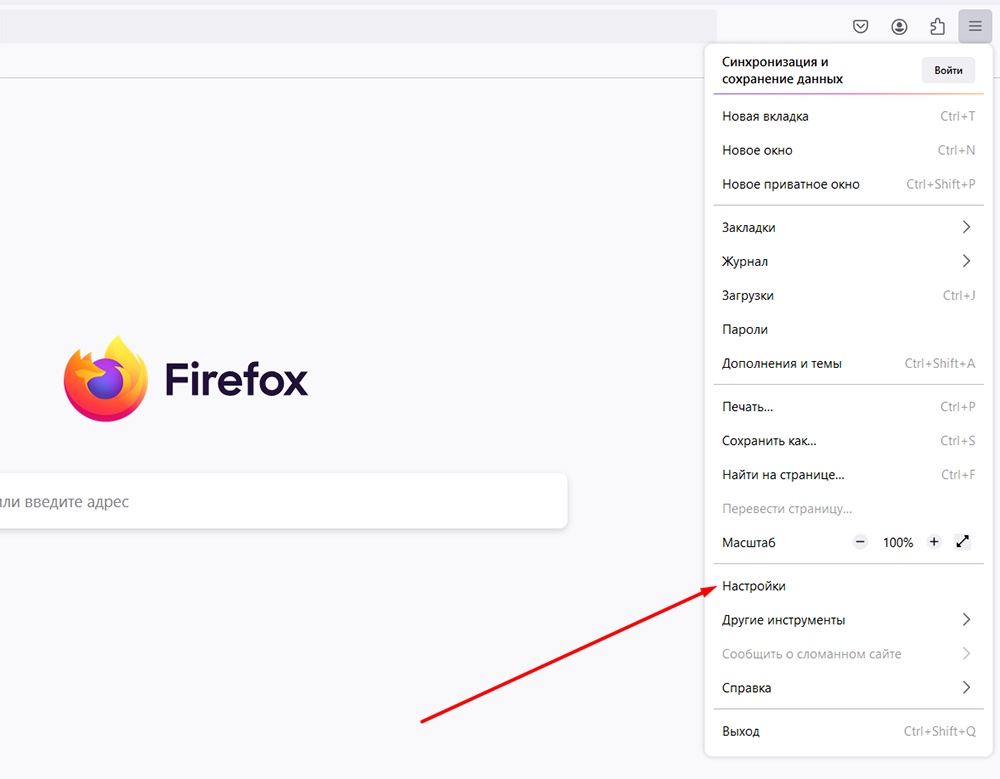
Task: Open Дополнения и темы
Action: pyautogui.click(x=848, y=363)
